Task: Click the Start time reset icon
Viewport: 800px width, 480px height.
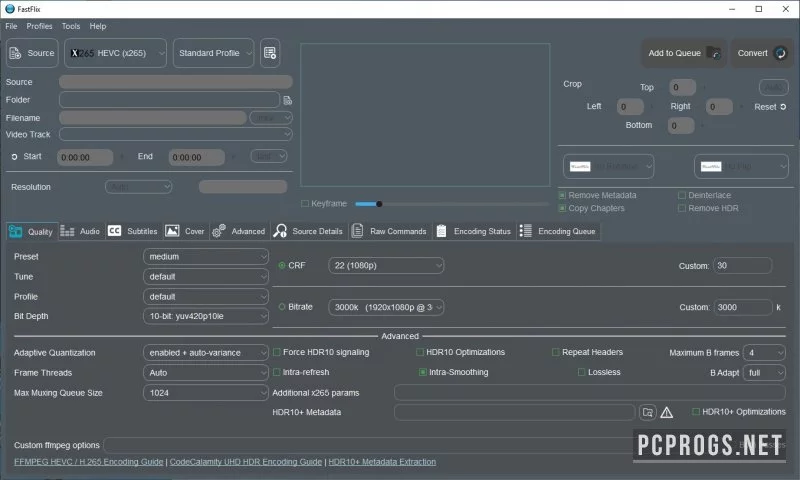Action: (14, 157)
